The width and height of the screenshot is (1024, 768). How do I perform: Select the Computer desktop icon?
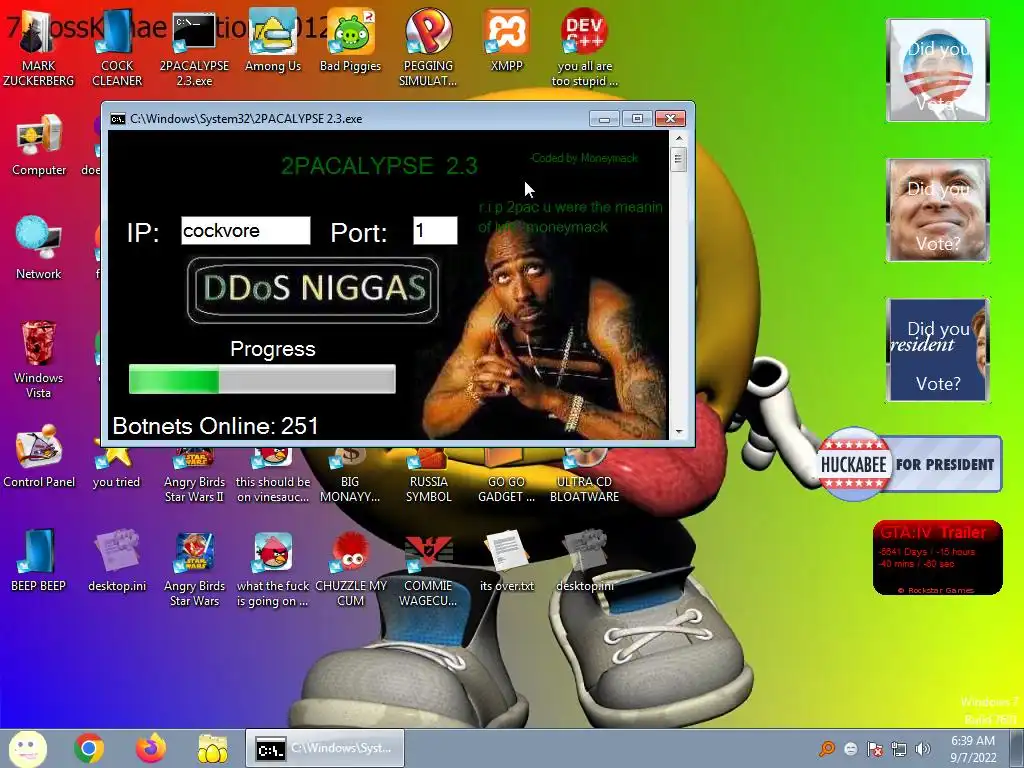[x=39, y=145]
